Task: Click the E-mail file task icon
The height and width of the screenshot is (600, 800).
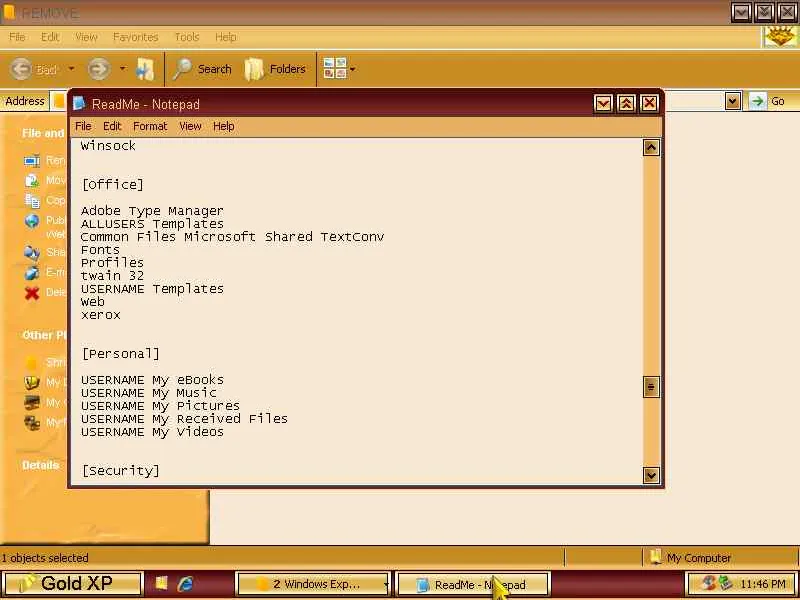Action: coord(32,272)
